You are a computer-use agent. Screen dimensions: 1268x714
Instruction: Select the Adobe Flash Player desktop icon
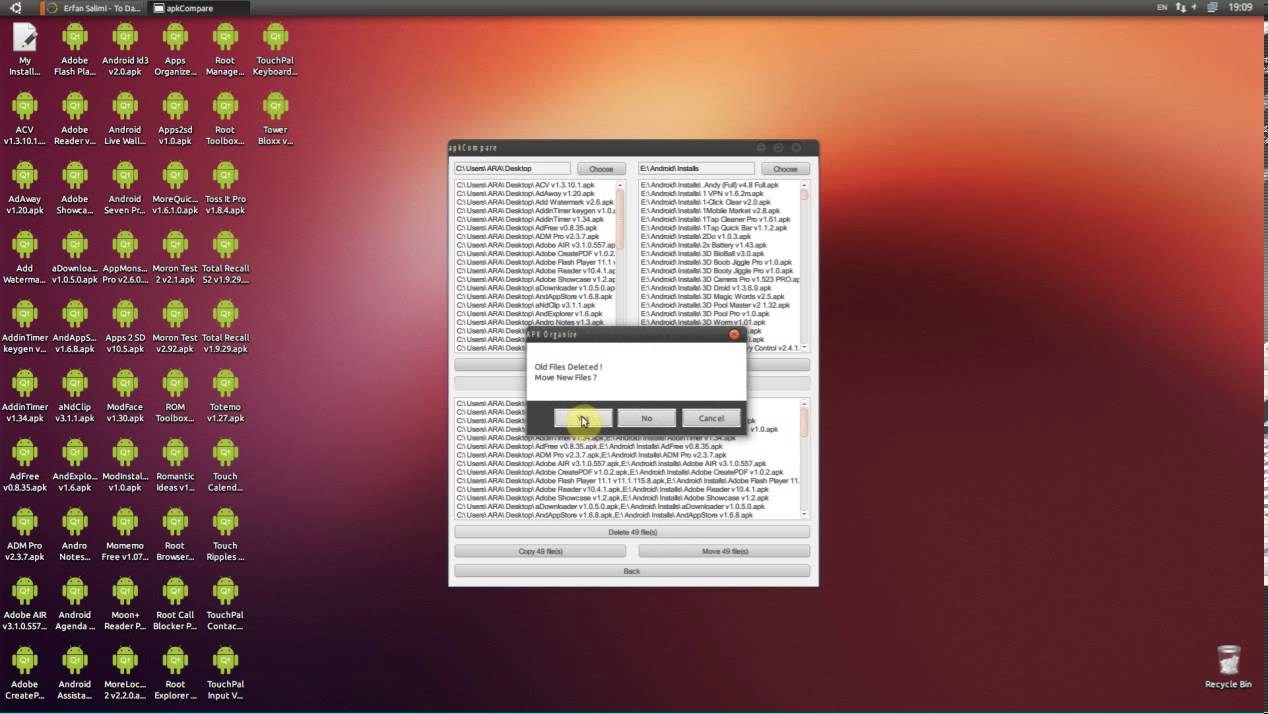(x=75, y=50)
